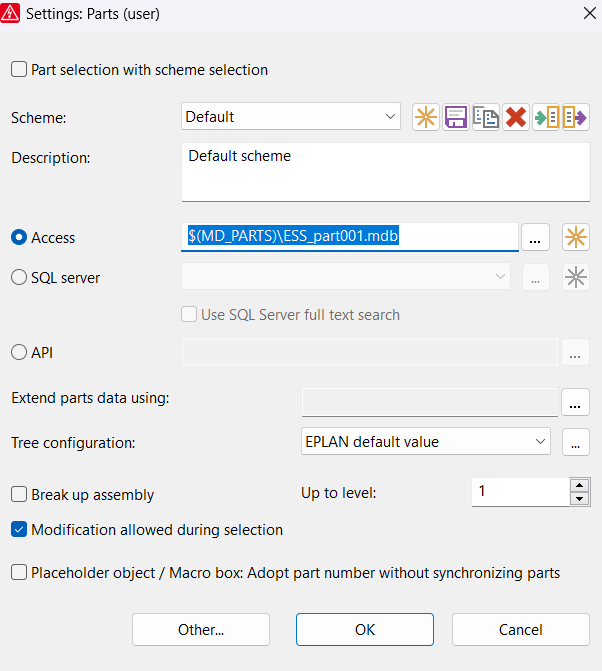Decrease Up to level with down arrow
The image size is (602, 671).
point(580,499)
